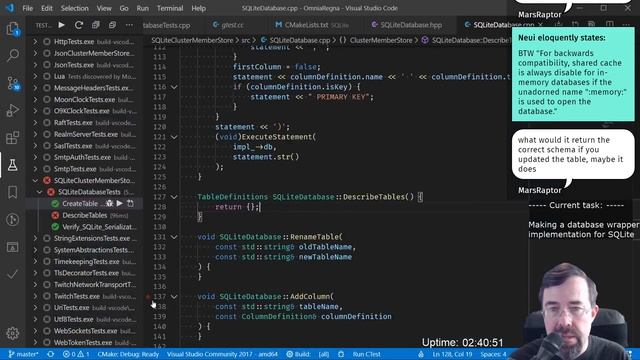
Task: Click Visual Studio Community 2017 kit selector
Action: pyautogui.click(x=222, y=354)
